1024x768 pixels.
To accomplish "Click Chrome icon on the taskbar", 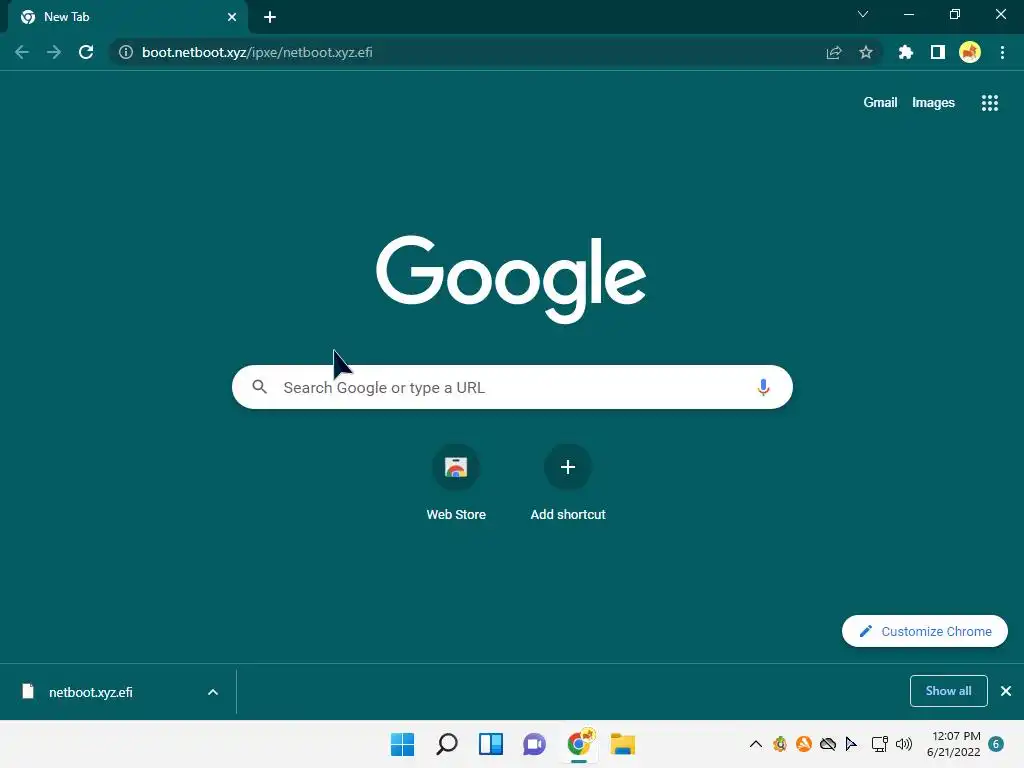I will (579, 744).
